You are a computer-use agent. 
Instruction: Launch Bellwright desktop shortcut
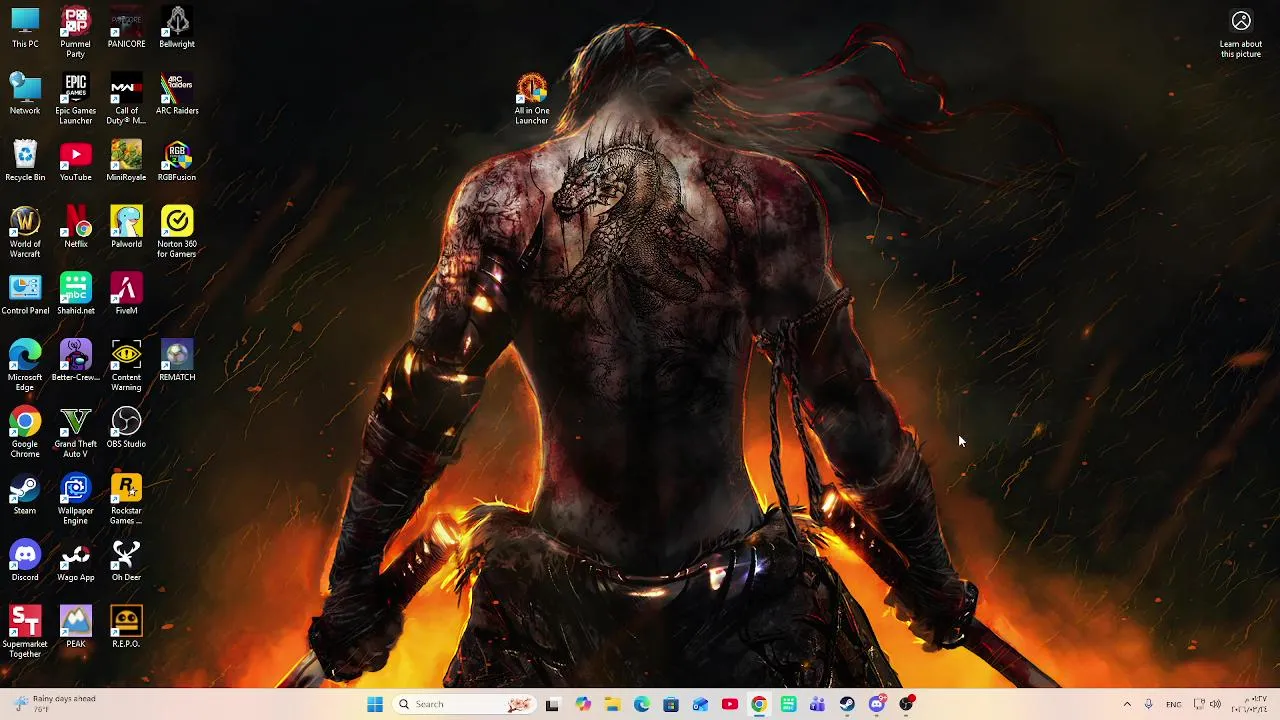(x=177, y=28)
